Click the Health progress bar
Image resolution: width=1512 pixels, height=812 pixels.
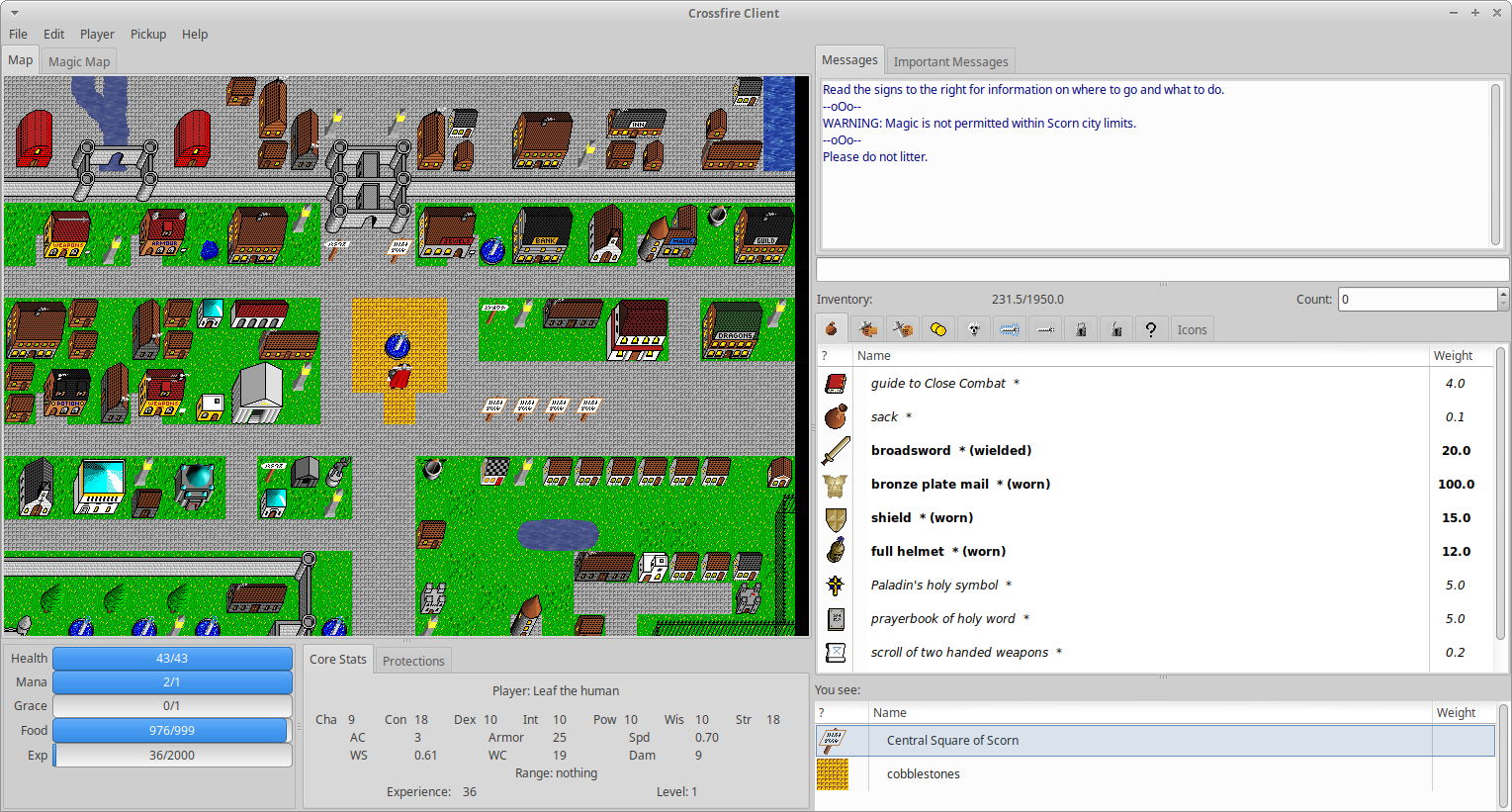pos(172,658)
